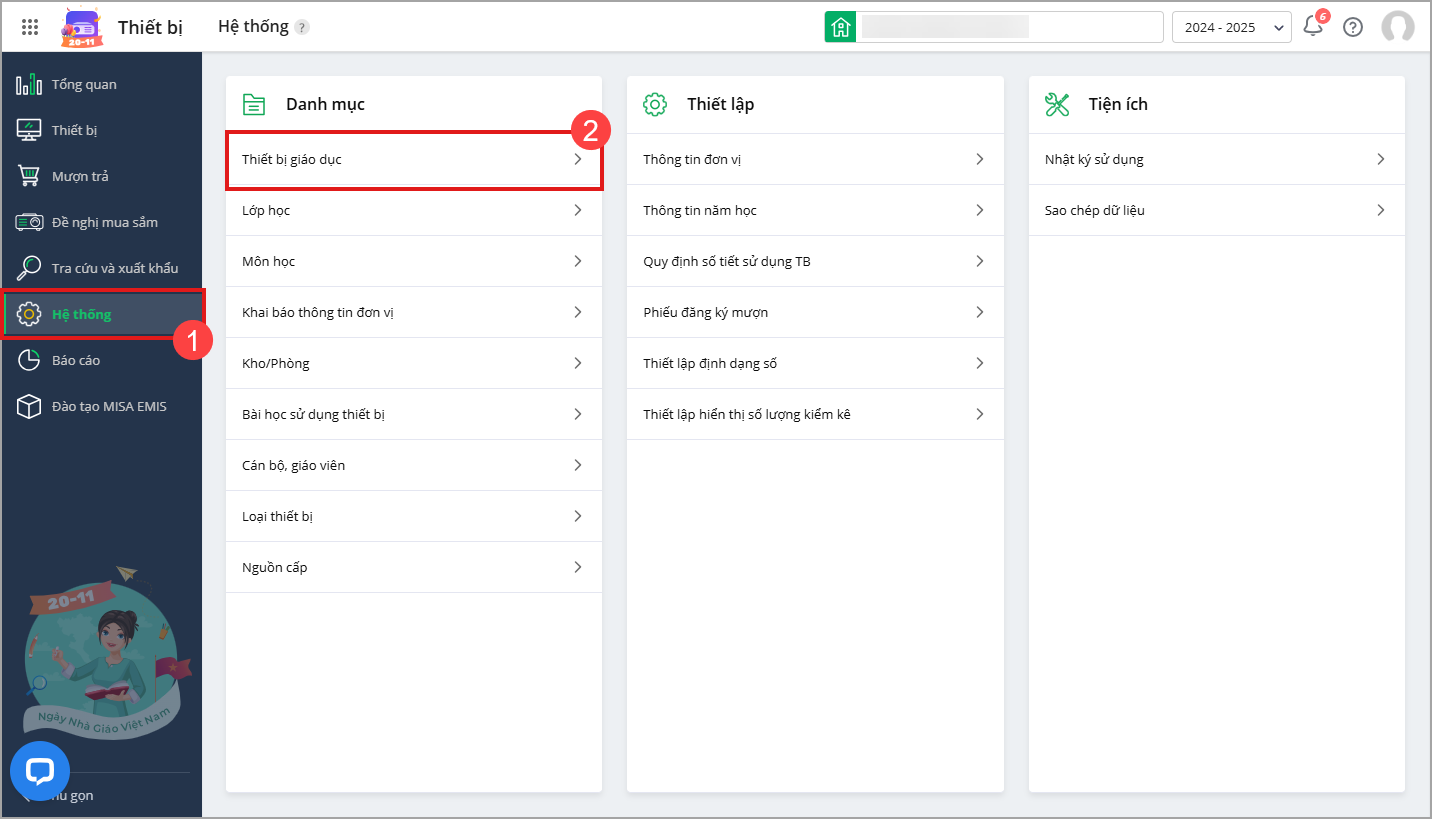Click the user profile avatar

pyautogui.click(x=1397, y=27)
